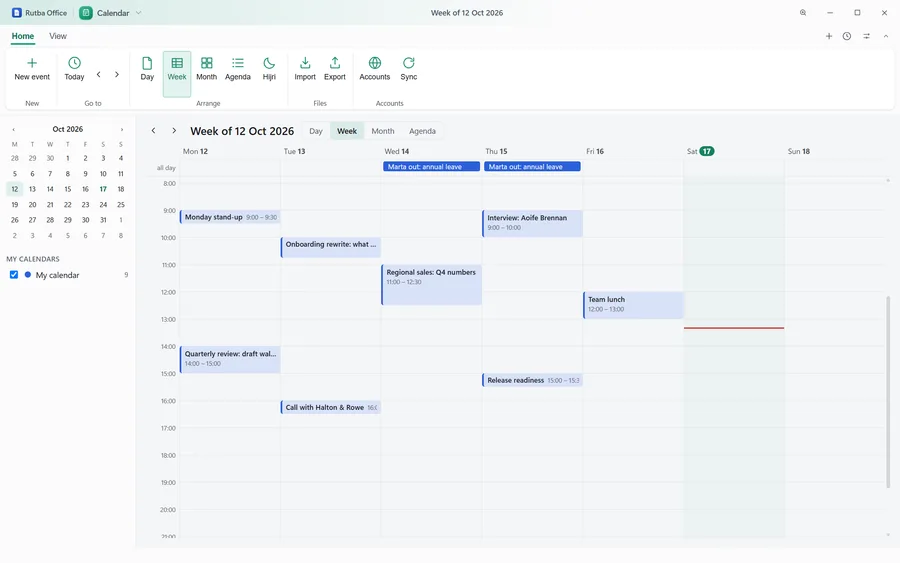
Task: Open the history clock icon top-right
Action: click(x=847, y=36)
